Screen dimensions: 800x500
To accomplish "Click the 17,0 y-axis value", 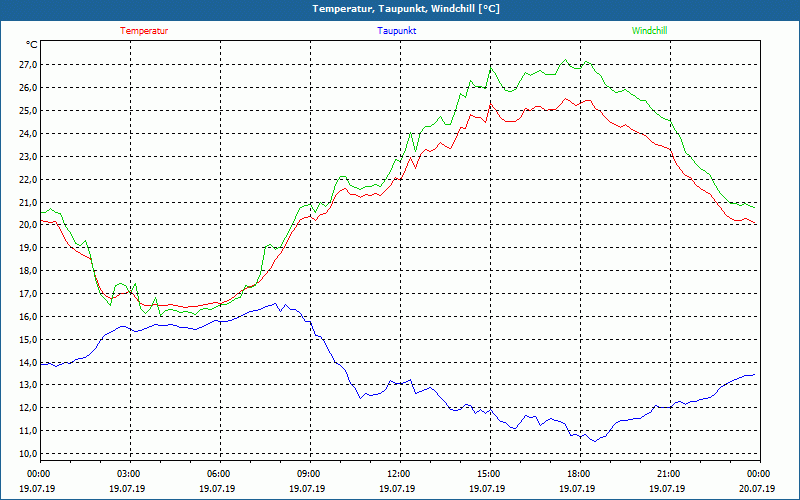I will 28,293.
